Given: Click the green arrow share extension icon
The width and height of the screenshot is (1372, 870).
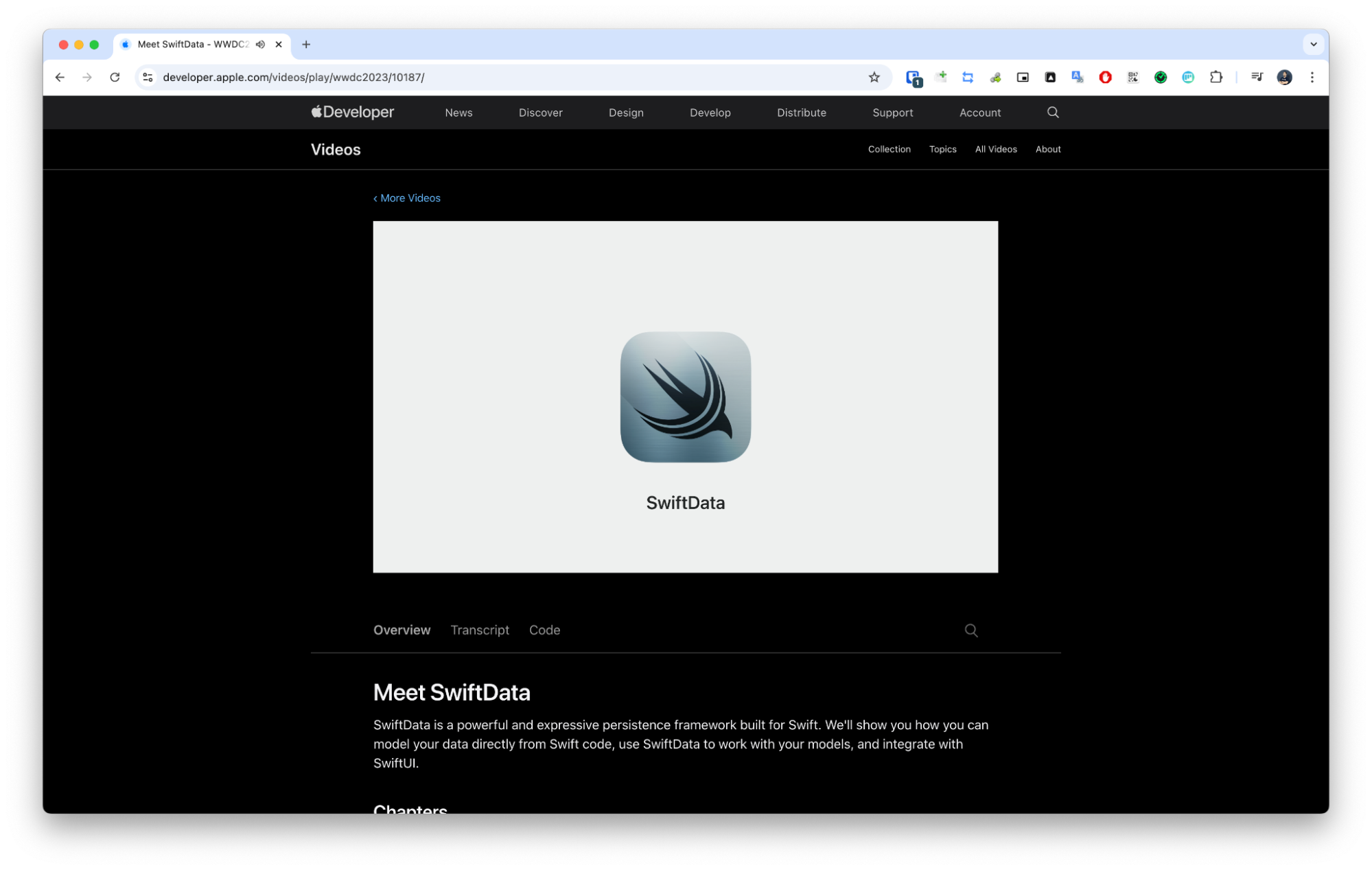Looking at the screenshot, I should (x=995, y=78).
